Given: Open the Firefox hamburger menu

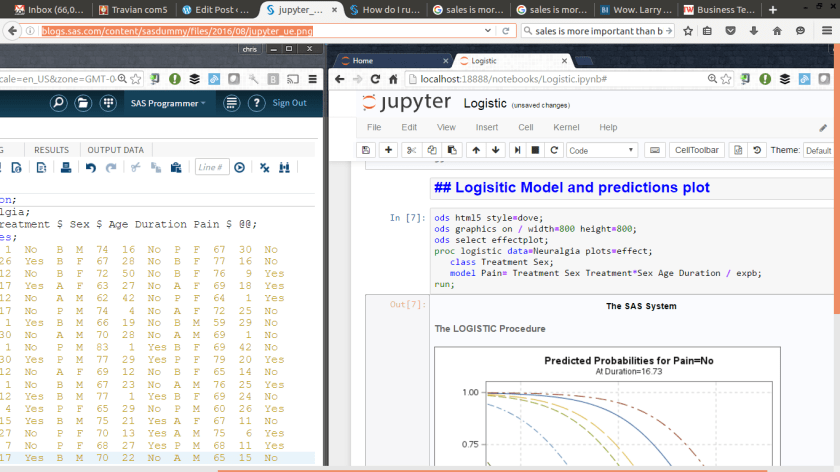Looking at the screenshot, I should point(827,31).
